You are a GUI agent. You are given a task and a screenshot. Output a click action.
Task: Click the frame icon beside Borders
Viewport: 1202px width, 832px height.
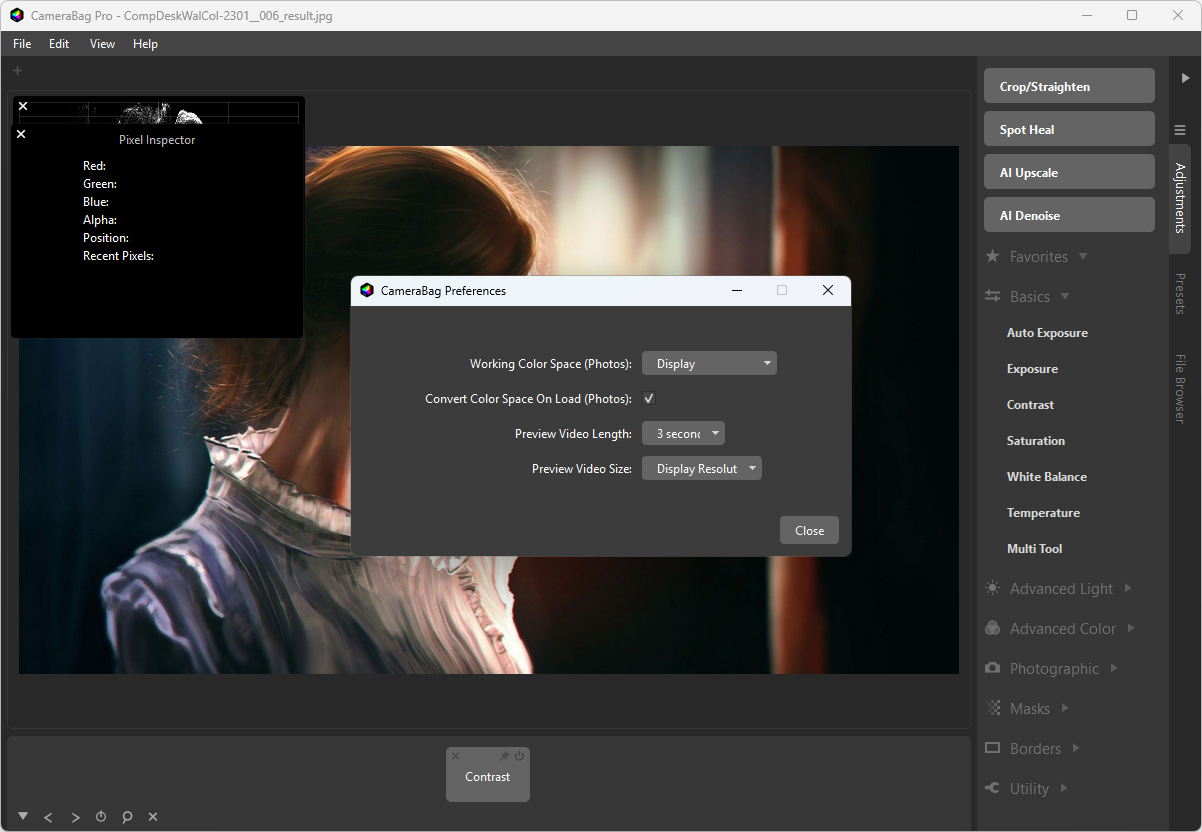[993, 748]
